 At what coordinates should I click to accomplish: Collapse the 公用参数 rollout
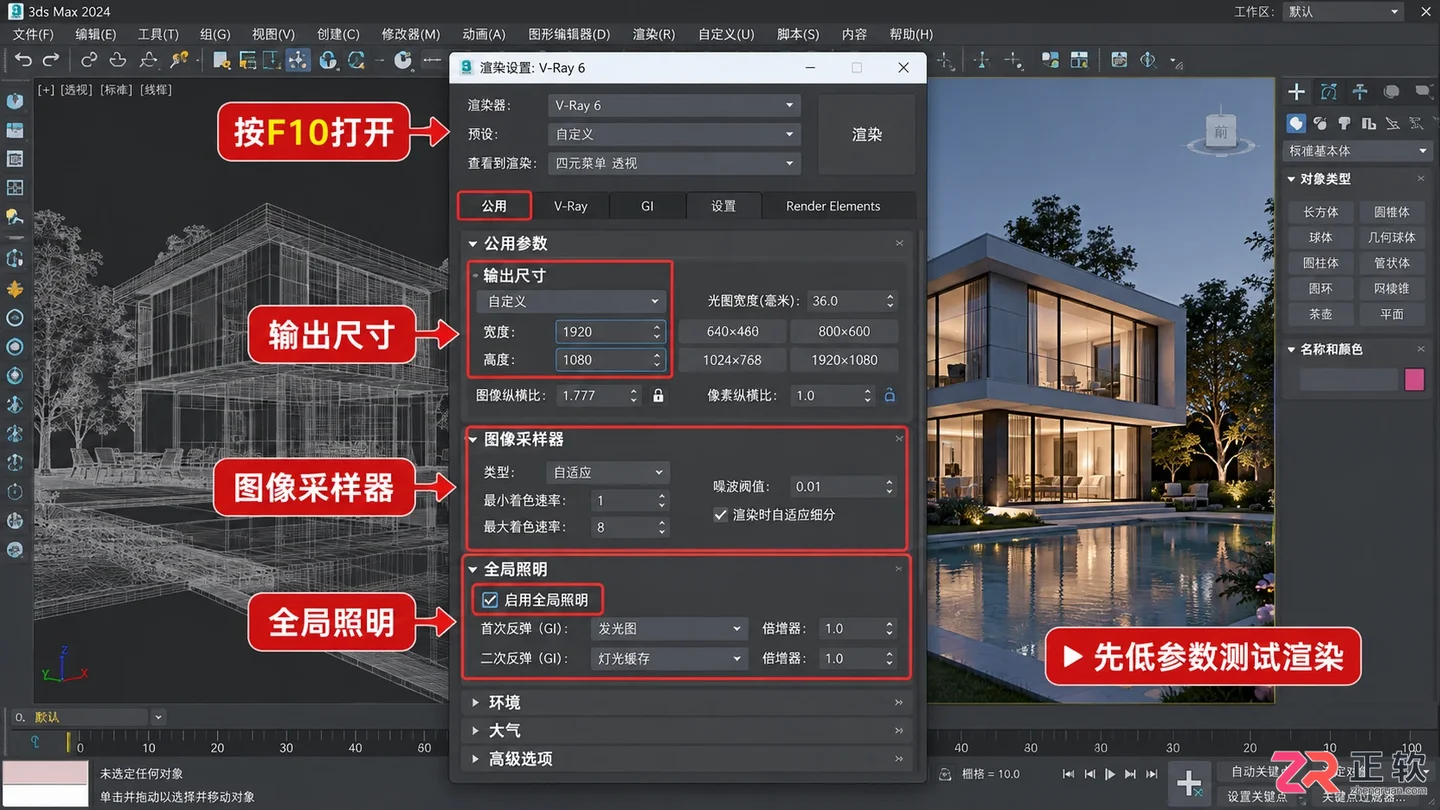(x=687, y=243)
